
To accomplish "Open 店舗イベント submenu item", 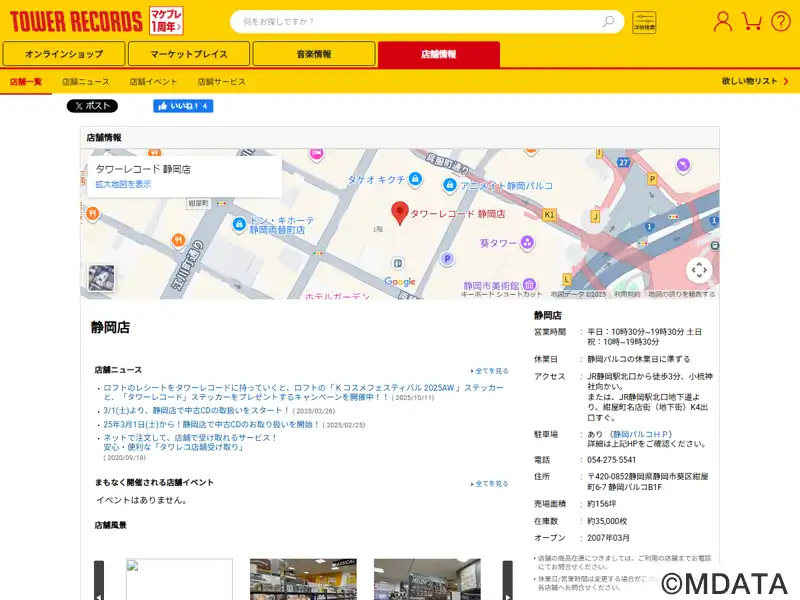I will [153, 82].
